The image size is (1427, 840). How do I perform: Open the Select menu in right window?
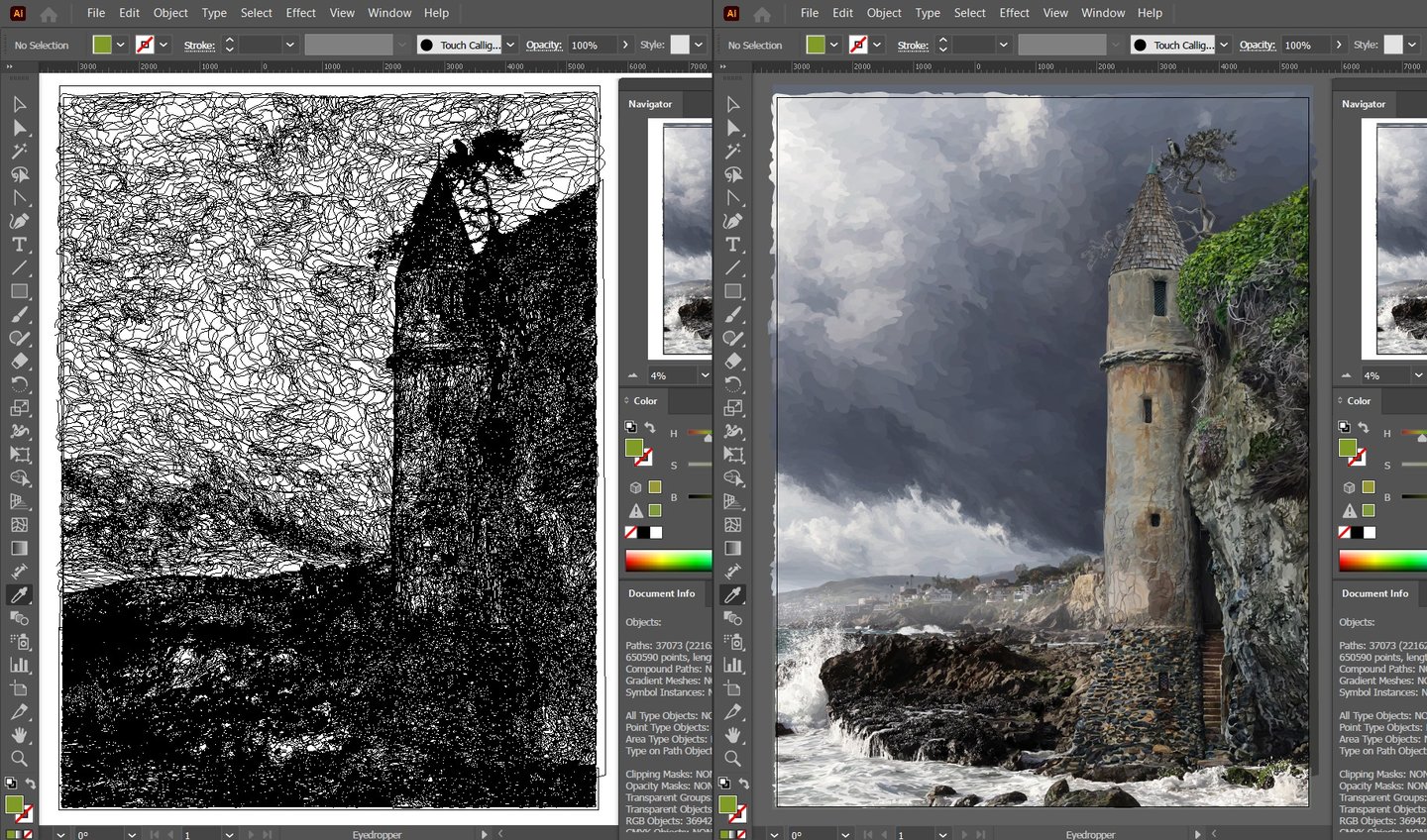(969, 13)
